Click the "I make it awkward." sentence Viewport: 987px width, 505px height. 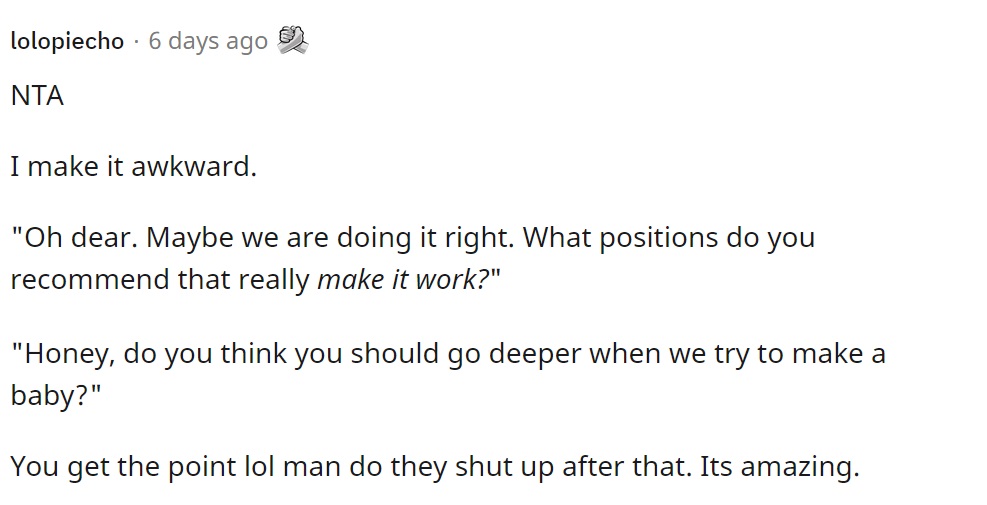click(x=133, y=167)
